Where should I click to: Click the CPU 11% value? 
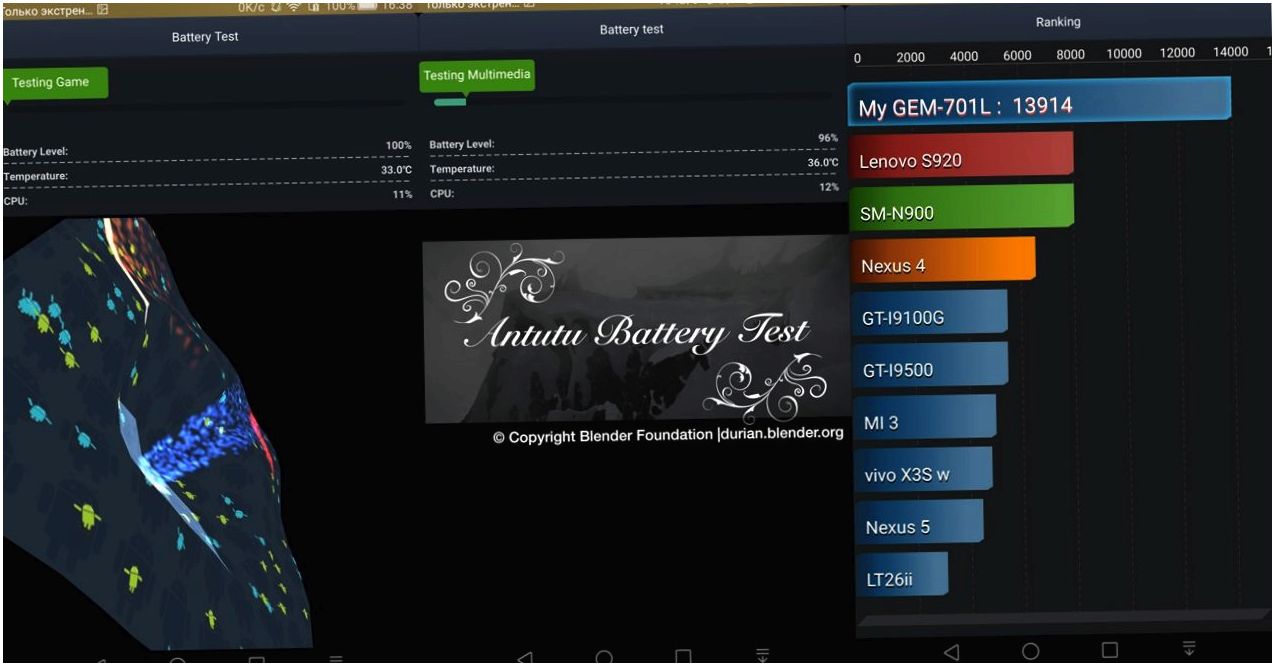pyautogui.click(x=402, y=194)
